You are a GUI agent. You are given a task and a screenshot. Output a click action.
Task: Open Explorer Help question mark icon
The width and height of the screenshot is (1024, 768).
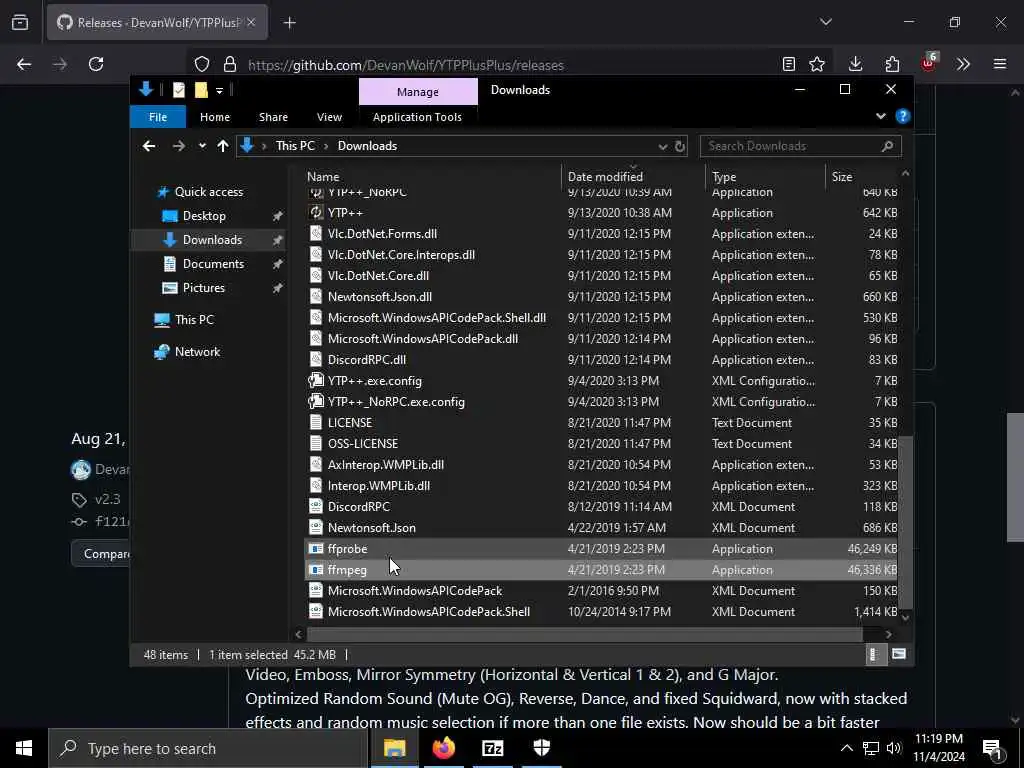(903, 116)
